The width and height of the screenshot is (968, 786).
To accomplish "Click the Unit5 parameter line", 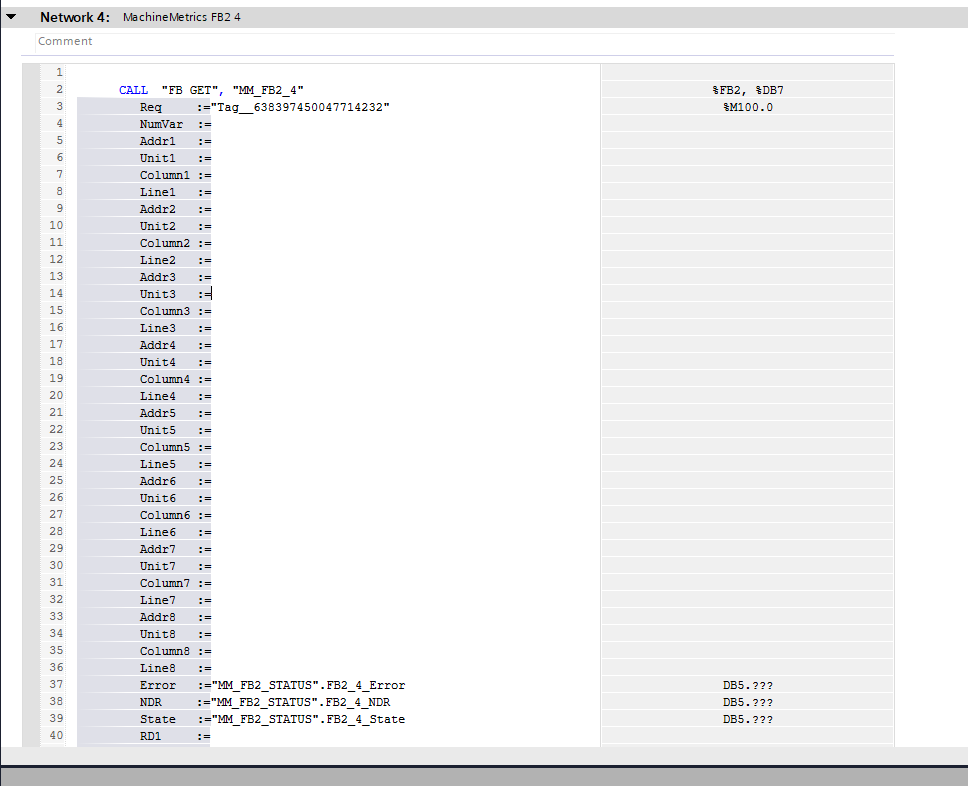I will point(157,430).
